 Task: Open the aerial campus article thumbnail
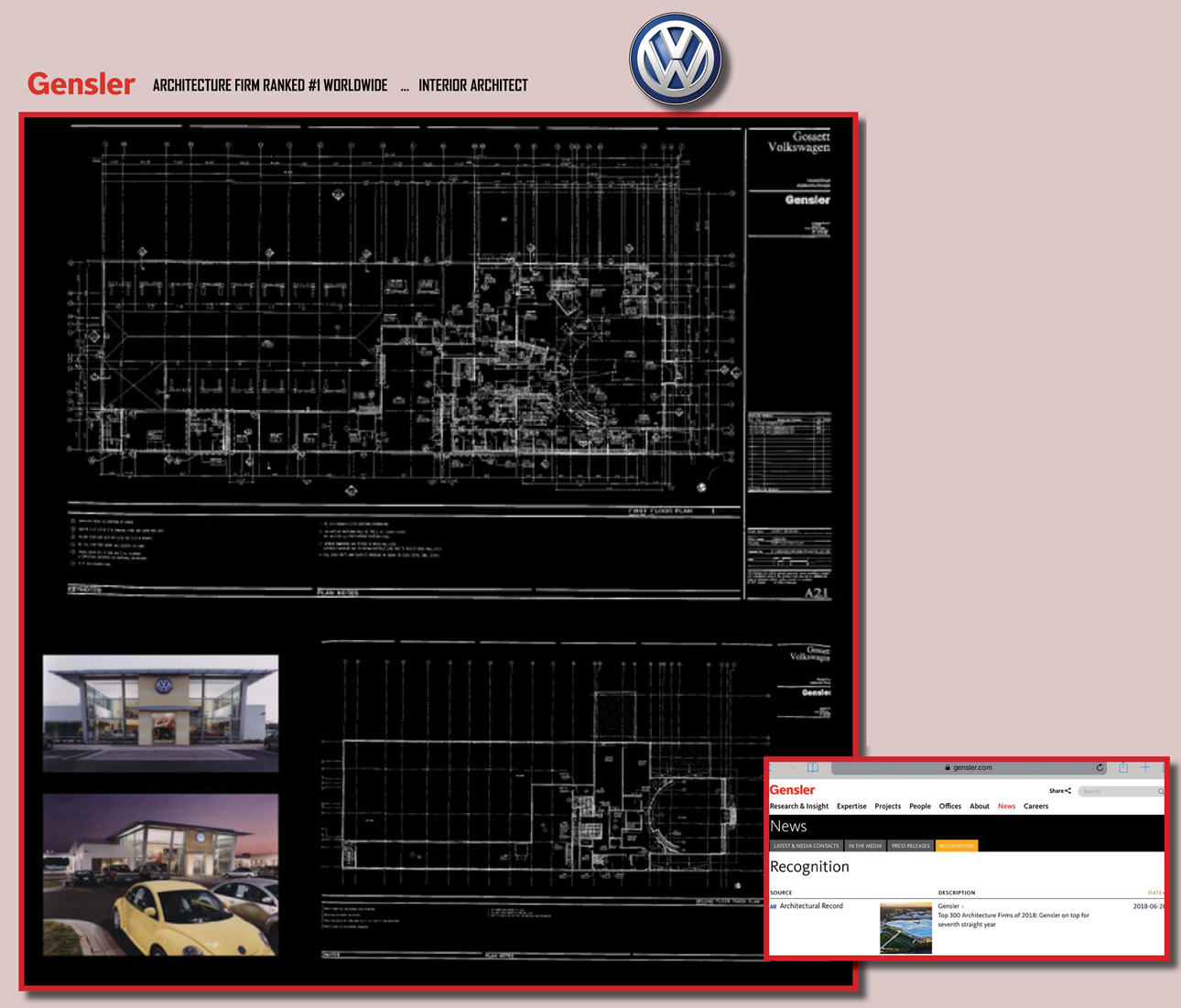click(x=905, y=927)
